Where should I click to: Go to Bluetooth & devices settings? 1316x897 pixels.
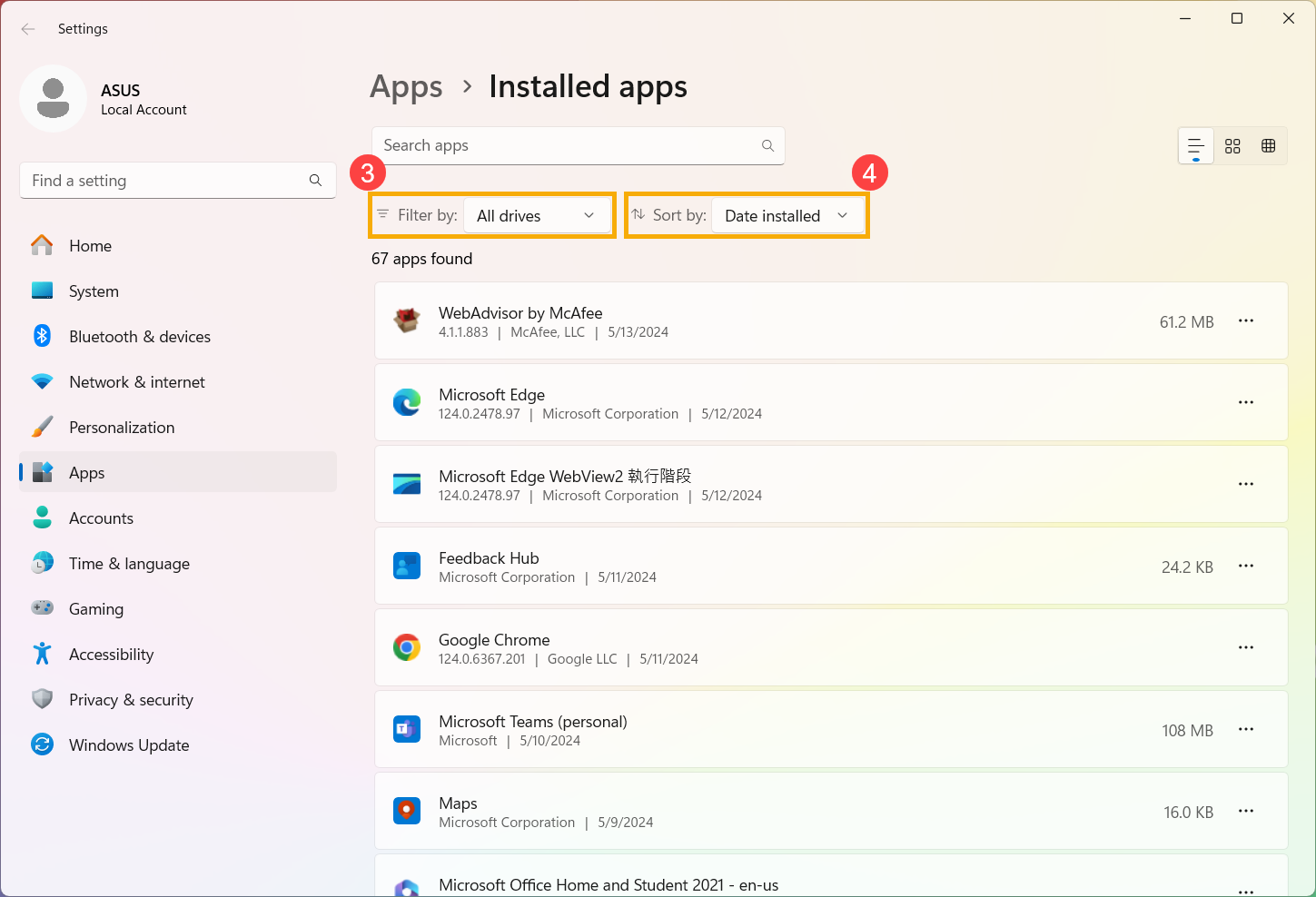pos(178,337)
